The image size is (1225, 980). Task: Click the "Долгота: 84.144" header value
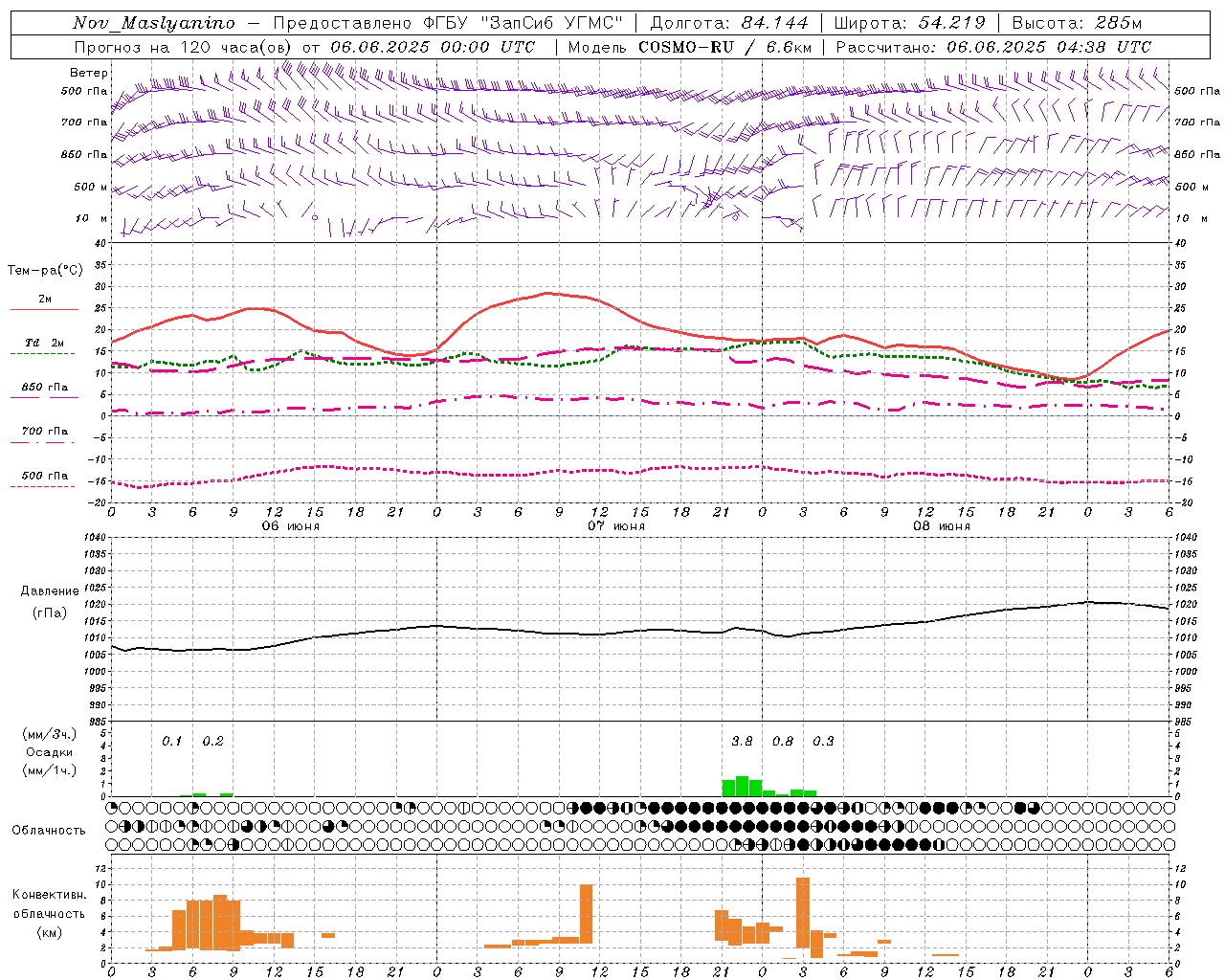729,23
